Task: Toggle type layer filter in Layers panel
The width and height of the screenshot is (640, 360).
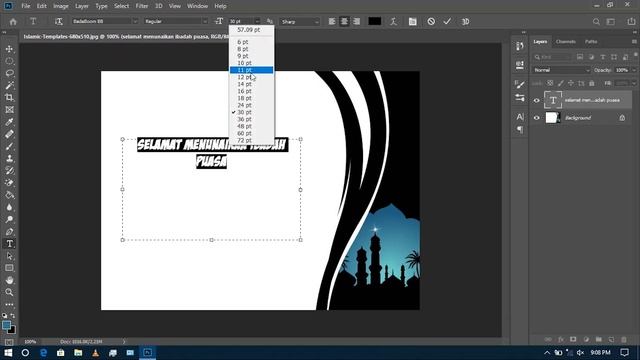Action: (603, 57)
